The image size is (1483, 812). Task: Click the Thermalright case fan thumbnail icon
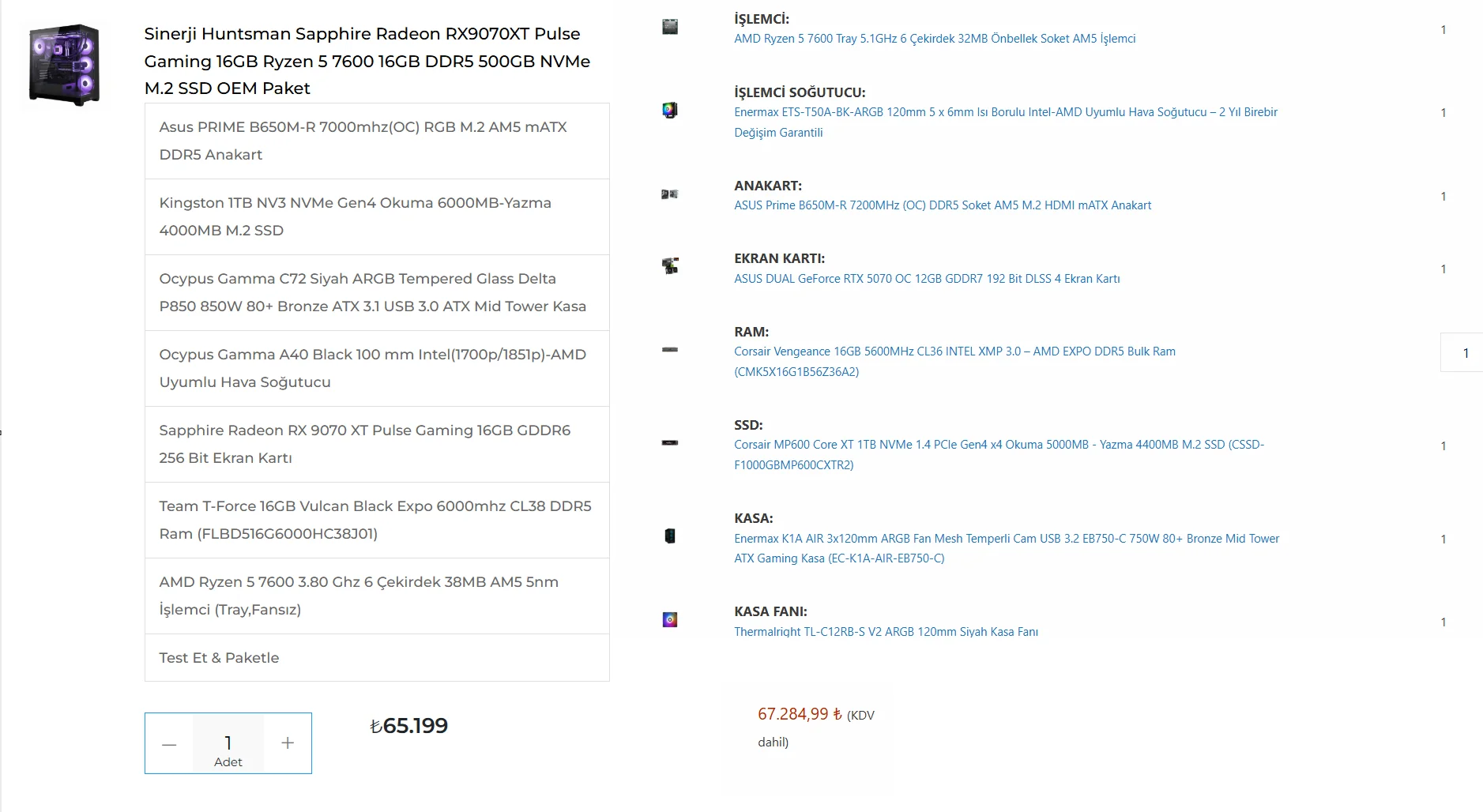coord(669,619)
